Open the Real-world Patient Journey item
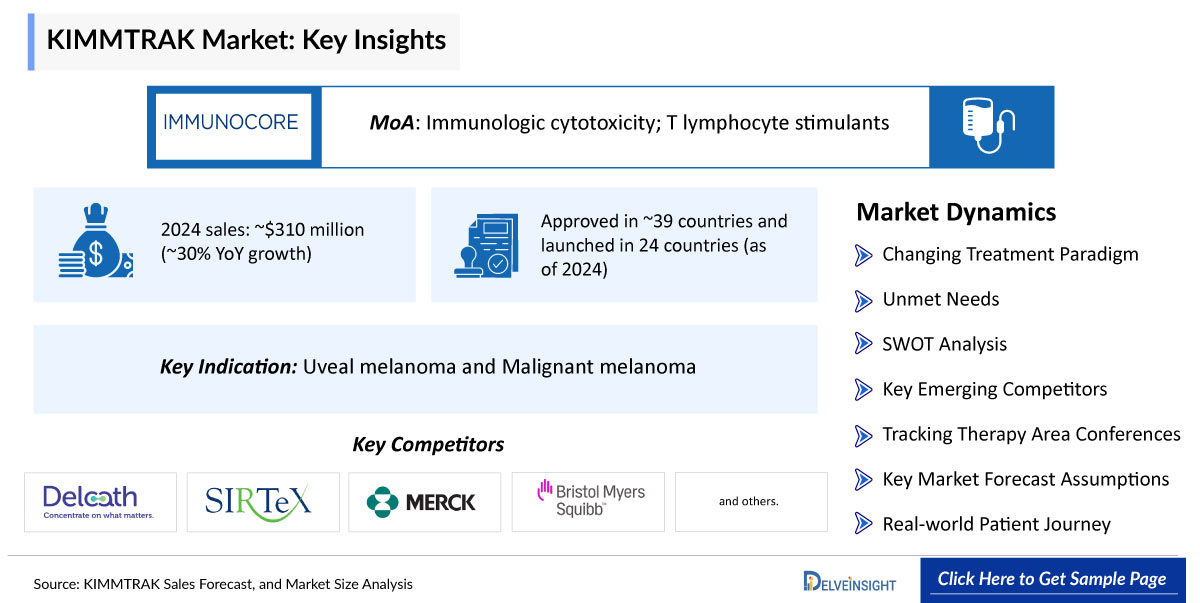 coord(996,524)
